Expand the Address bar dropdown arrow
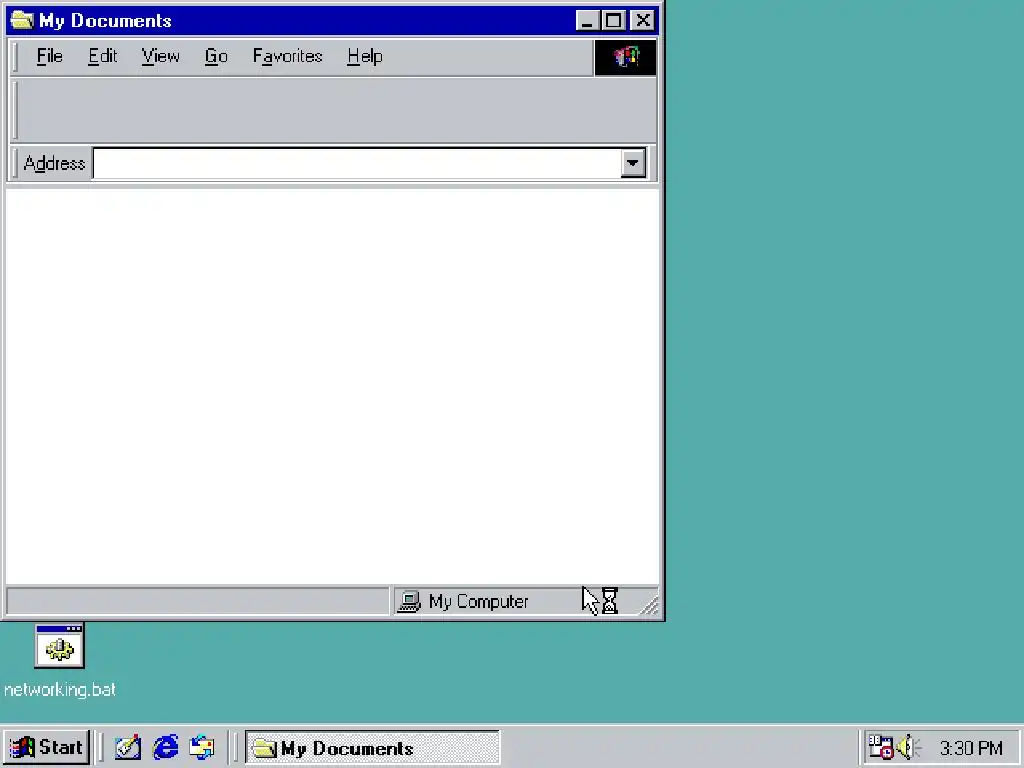Image resolution: width=1024 pixels, height=768 pixels. click(x=633, y=163)
